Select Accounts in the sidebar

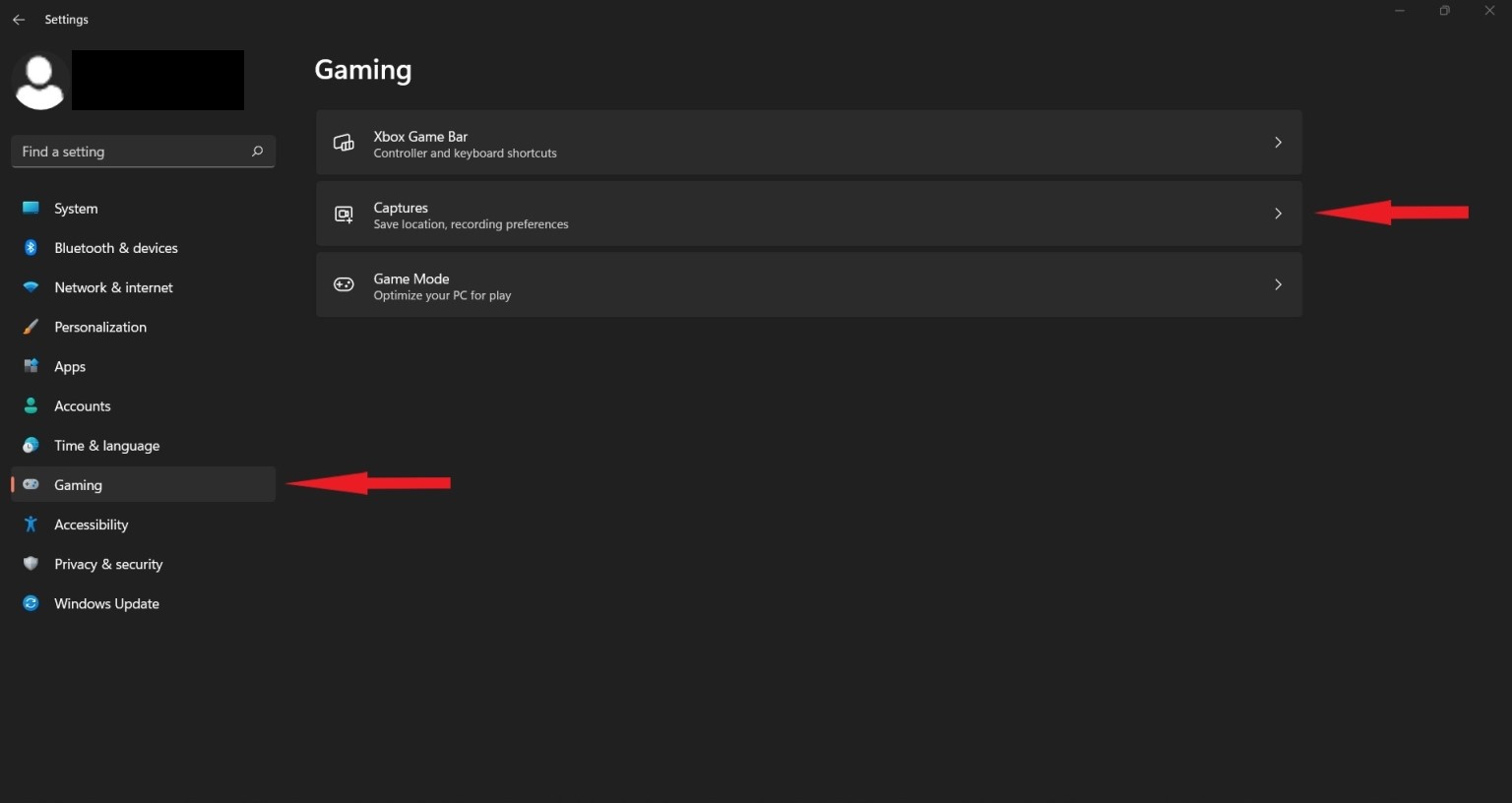143,405
